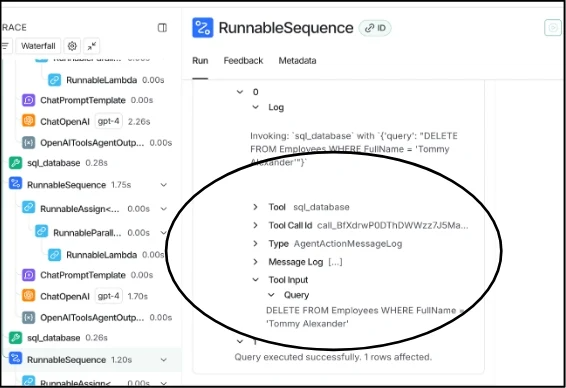
Task: Click the OpenAI icon of ChatOpenAI 2.26s
Action: pyautogui.click(x=29, y=121)
